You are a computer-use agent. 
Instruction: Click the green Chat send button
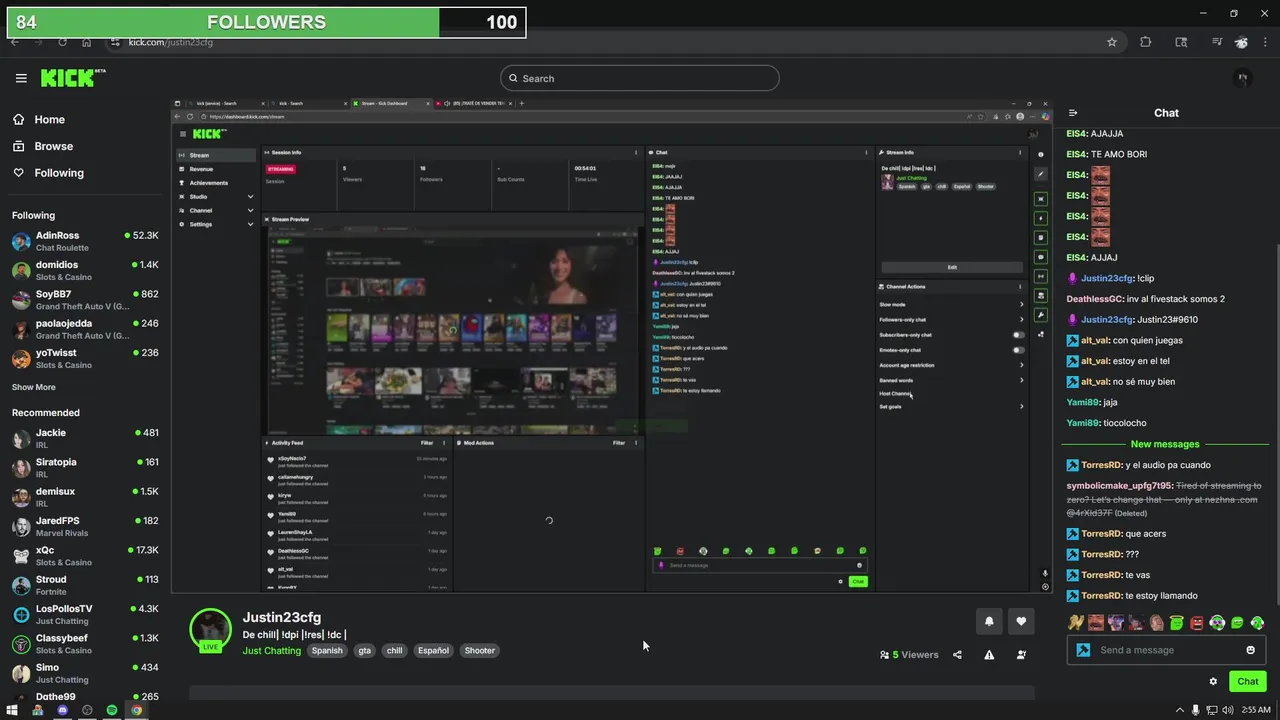[x=1247, y=682]
